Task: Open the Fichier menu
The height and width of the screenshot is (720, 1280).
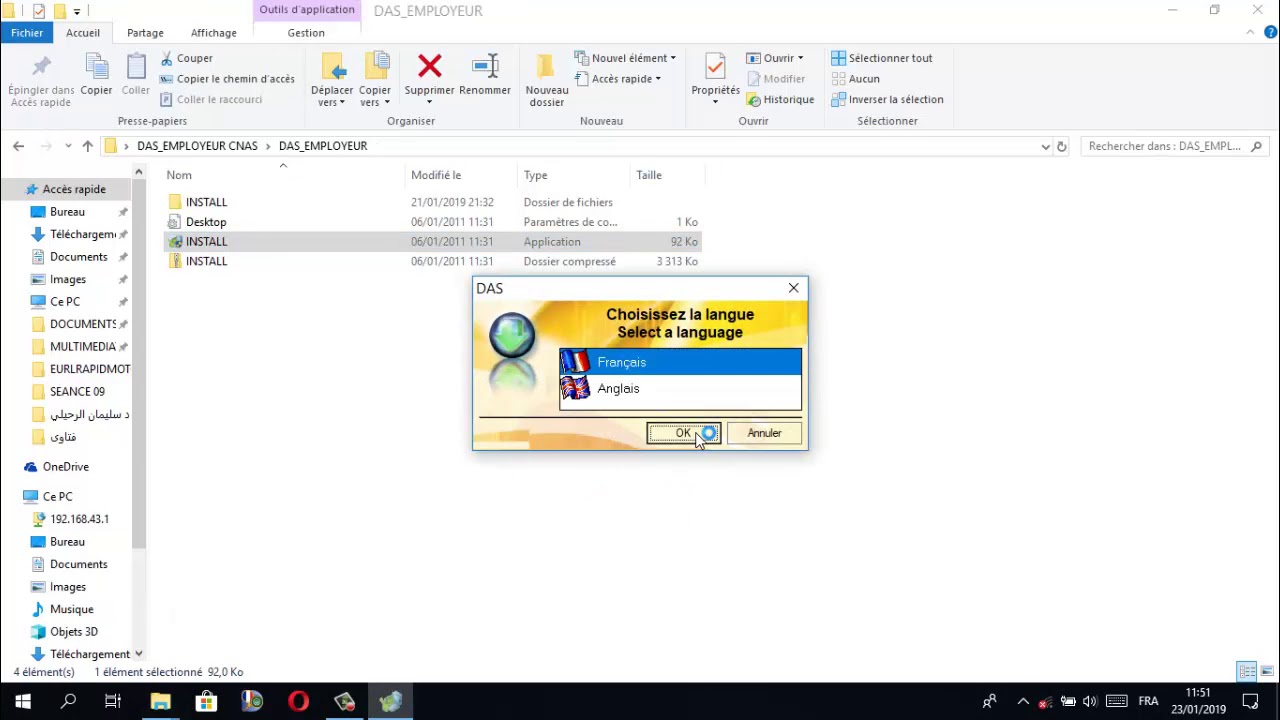Action: pos(27,33)
